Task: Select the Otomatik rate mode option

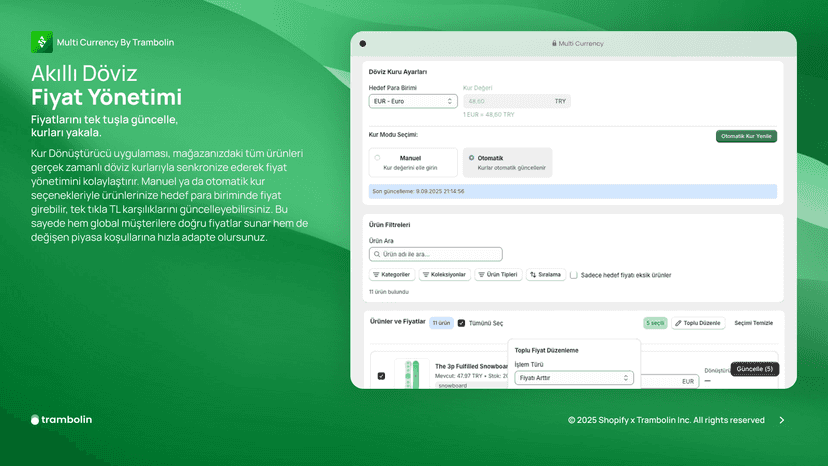Action: click(507, 162)
